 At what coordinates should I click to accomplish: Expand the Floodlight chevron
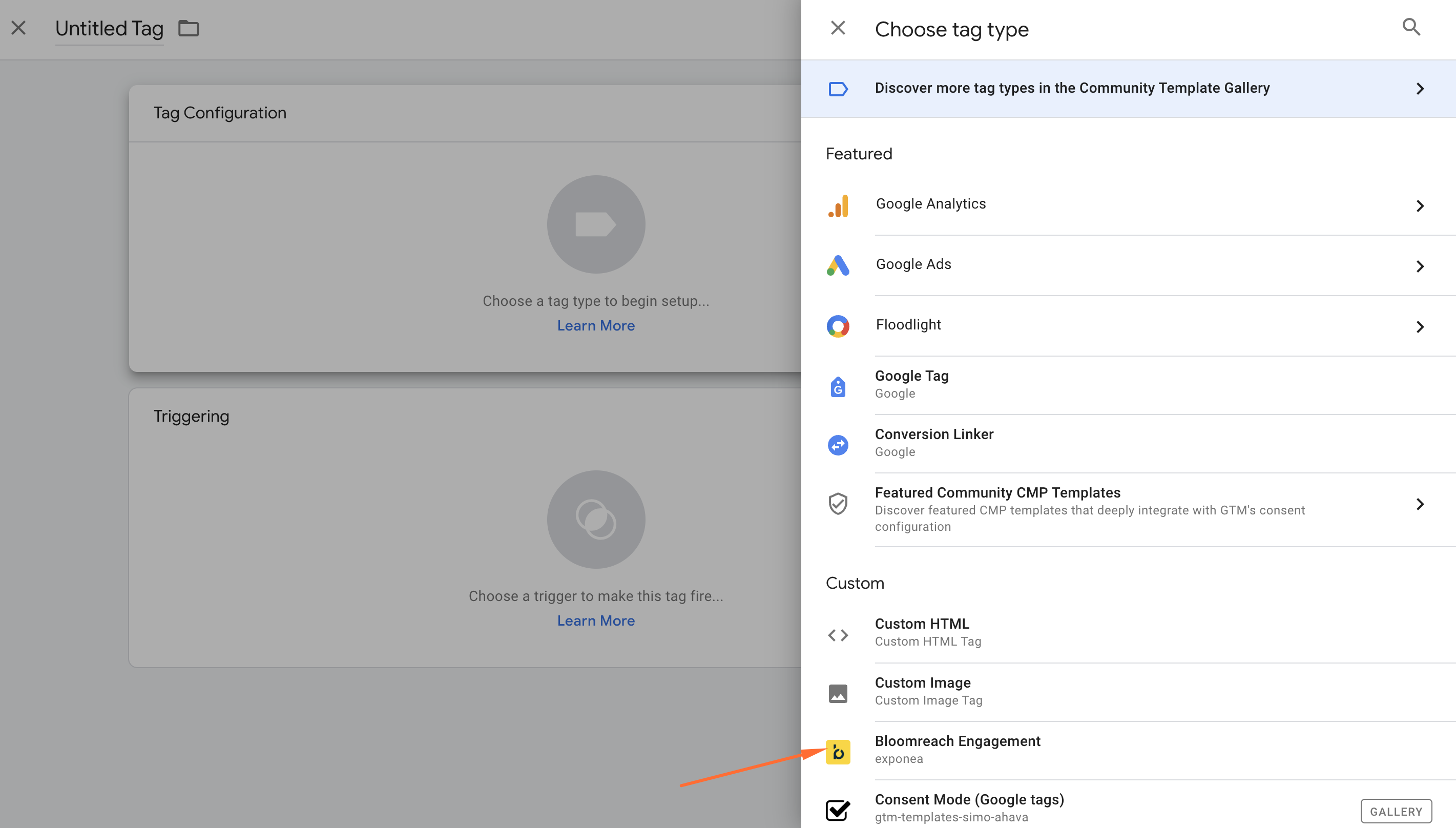pos(1420,326)
